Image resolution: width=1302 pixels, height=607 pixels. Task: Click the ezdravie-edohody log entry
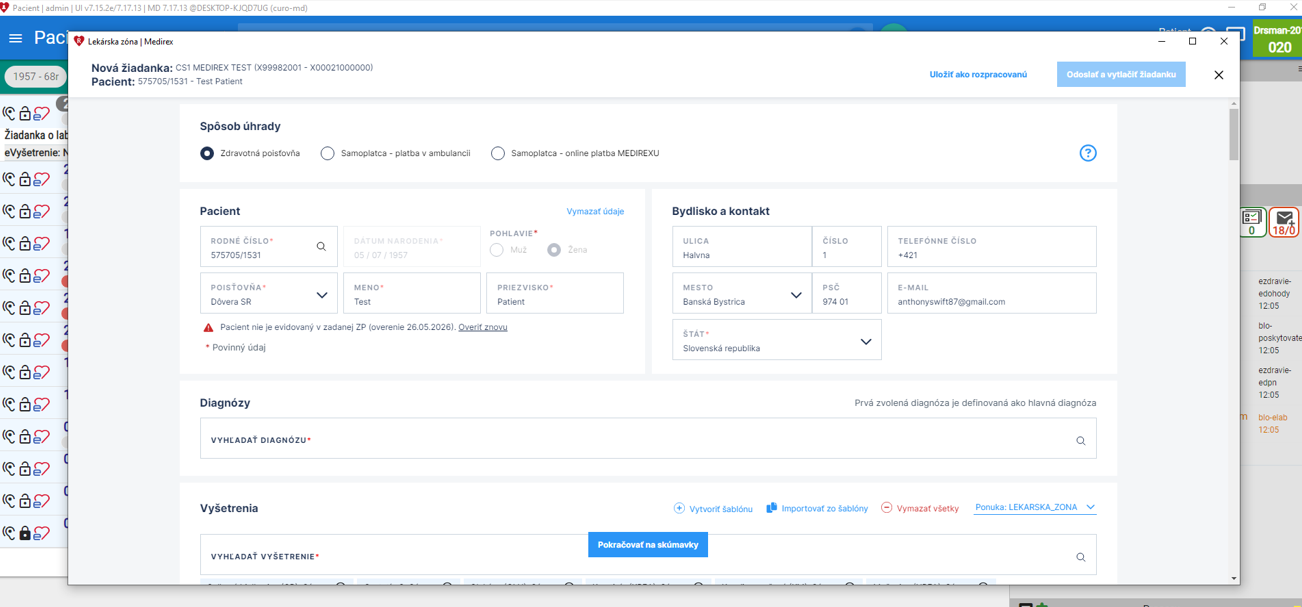click(x=1275, y=294)
